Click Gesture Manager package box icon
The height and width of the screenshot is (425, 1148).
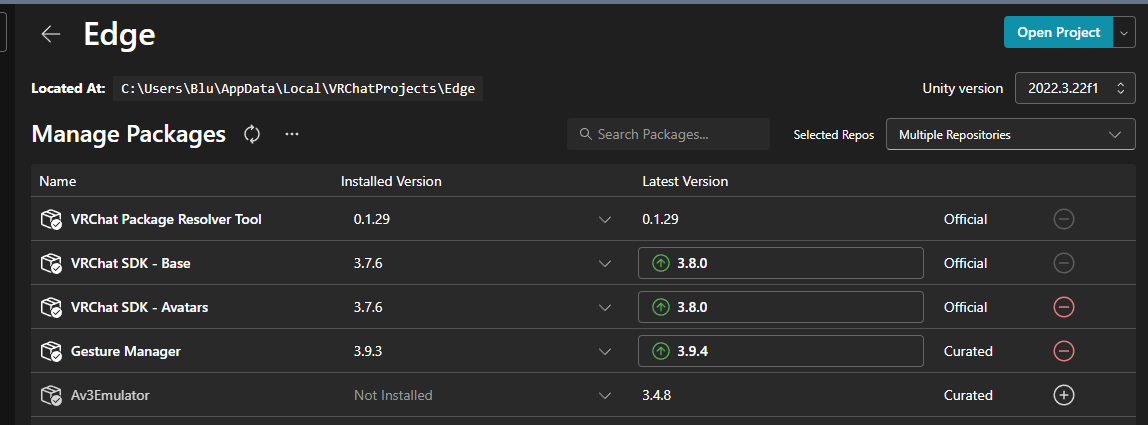pos(51,351)
